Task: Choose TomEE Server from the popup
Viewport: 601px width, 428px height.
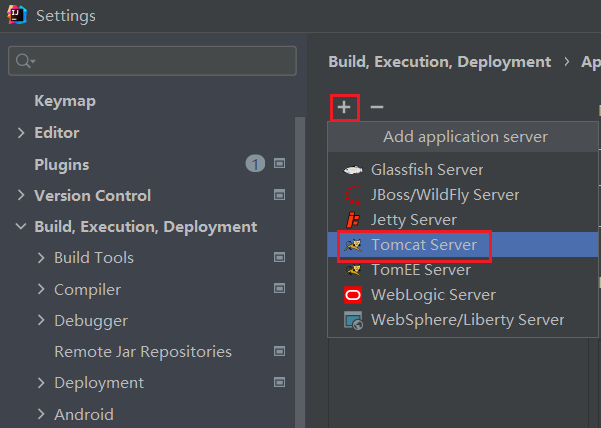Action: [463, 270]
